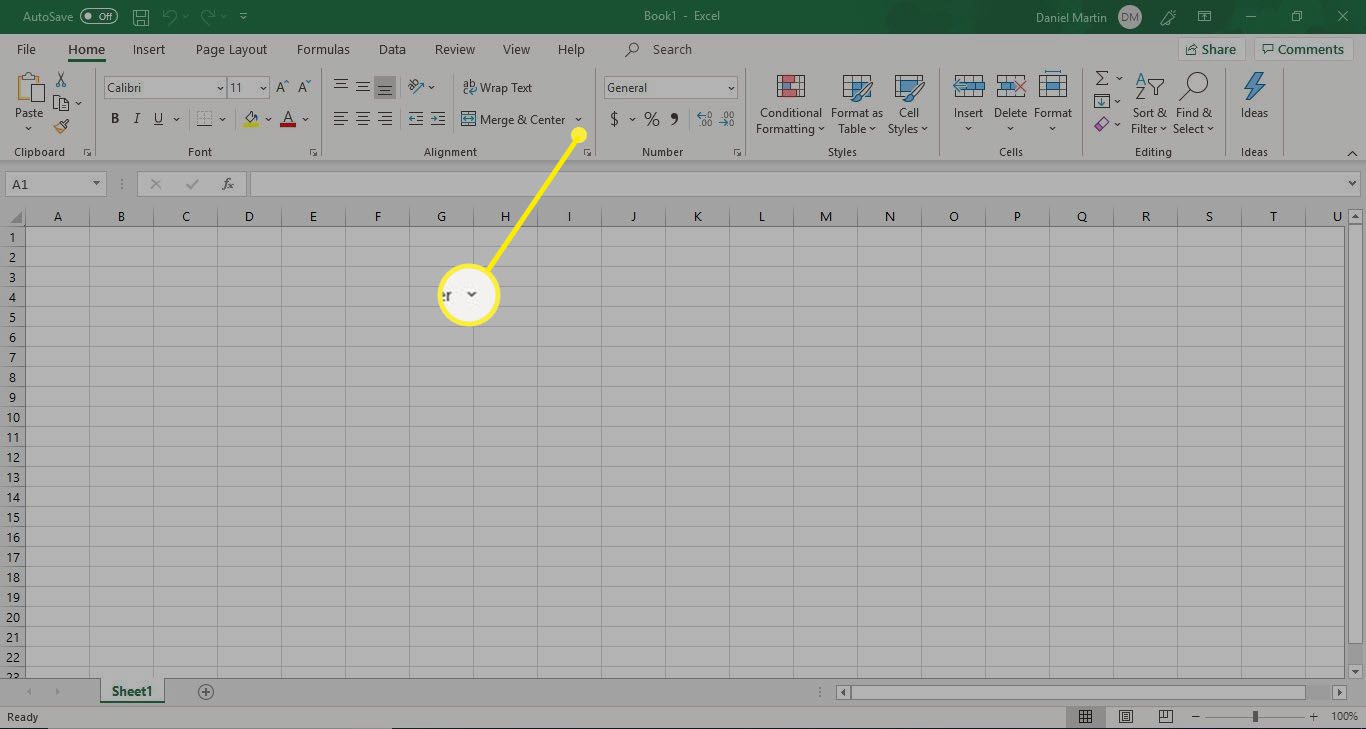
Task: Select Middle Align icon
Action: [363, 87]
